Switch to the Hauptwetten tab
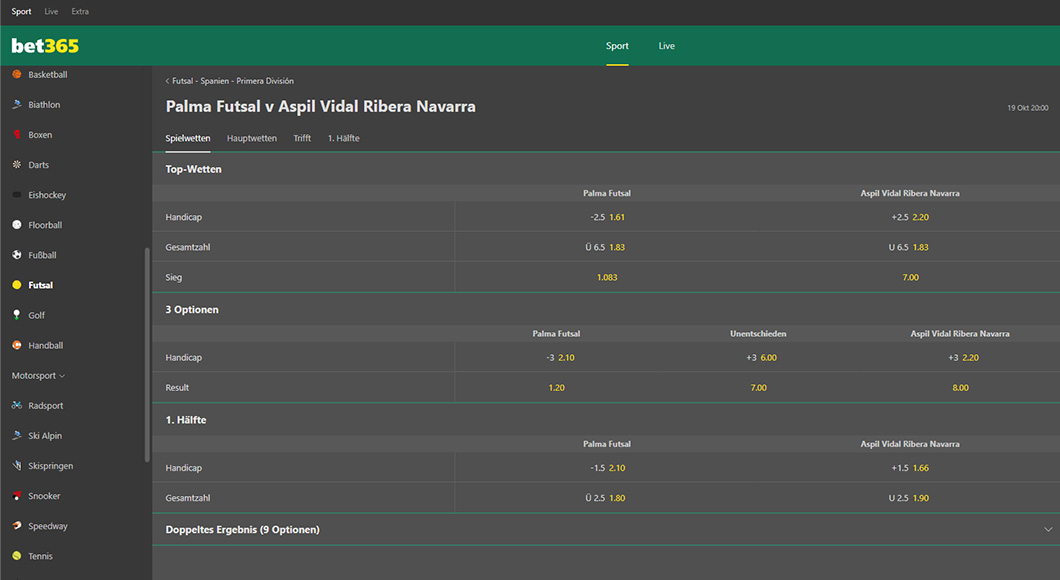The height and width of the screenshot is (580, 1060). pos(251,138)
